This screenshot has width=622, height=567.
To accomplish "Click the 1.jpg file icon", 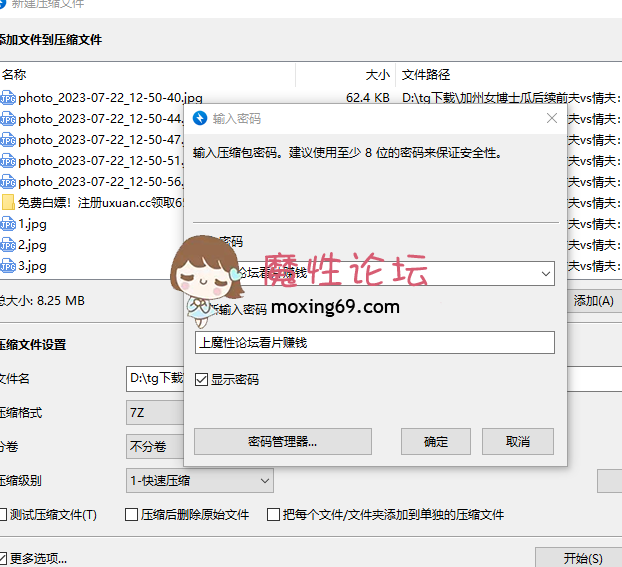I will (8, 224).
